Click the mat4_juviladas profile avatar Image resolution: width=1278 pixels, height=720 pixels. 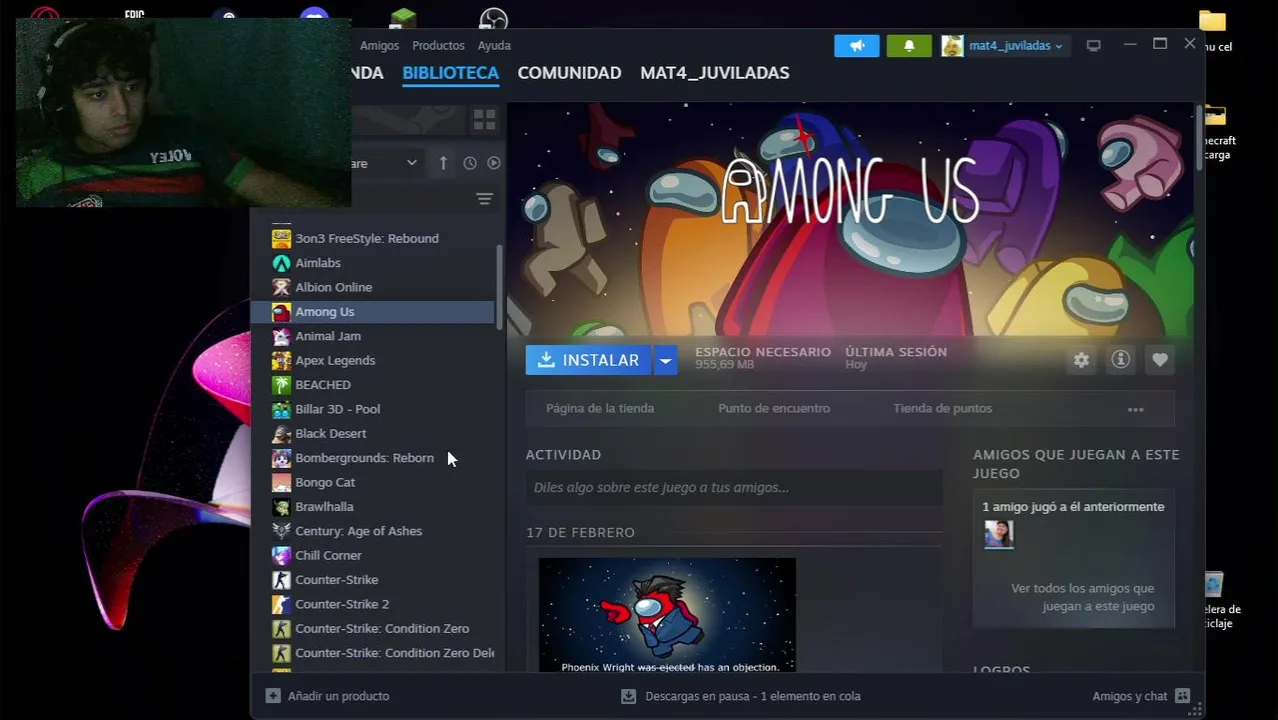pos(952,46)
